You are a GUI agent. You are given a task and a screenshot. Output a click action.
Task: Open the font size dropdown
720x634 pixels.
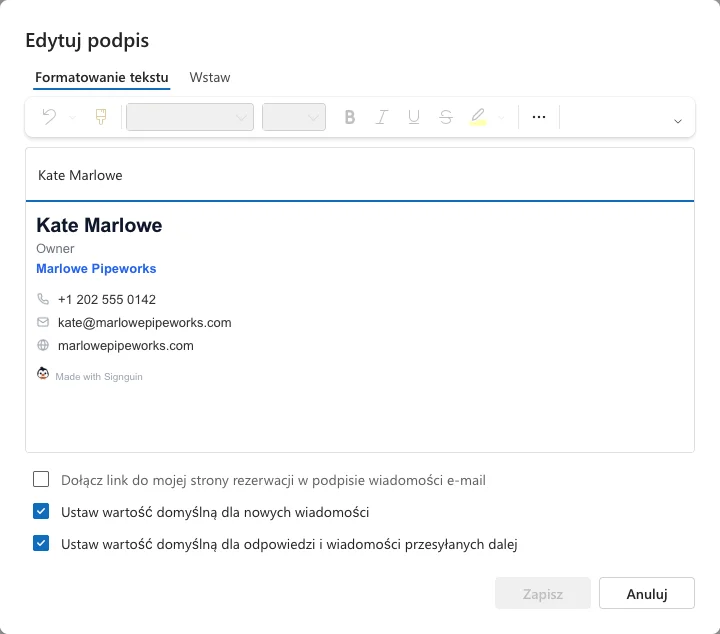coord(294,117)
